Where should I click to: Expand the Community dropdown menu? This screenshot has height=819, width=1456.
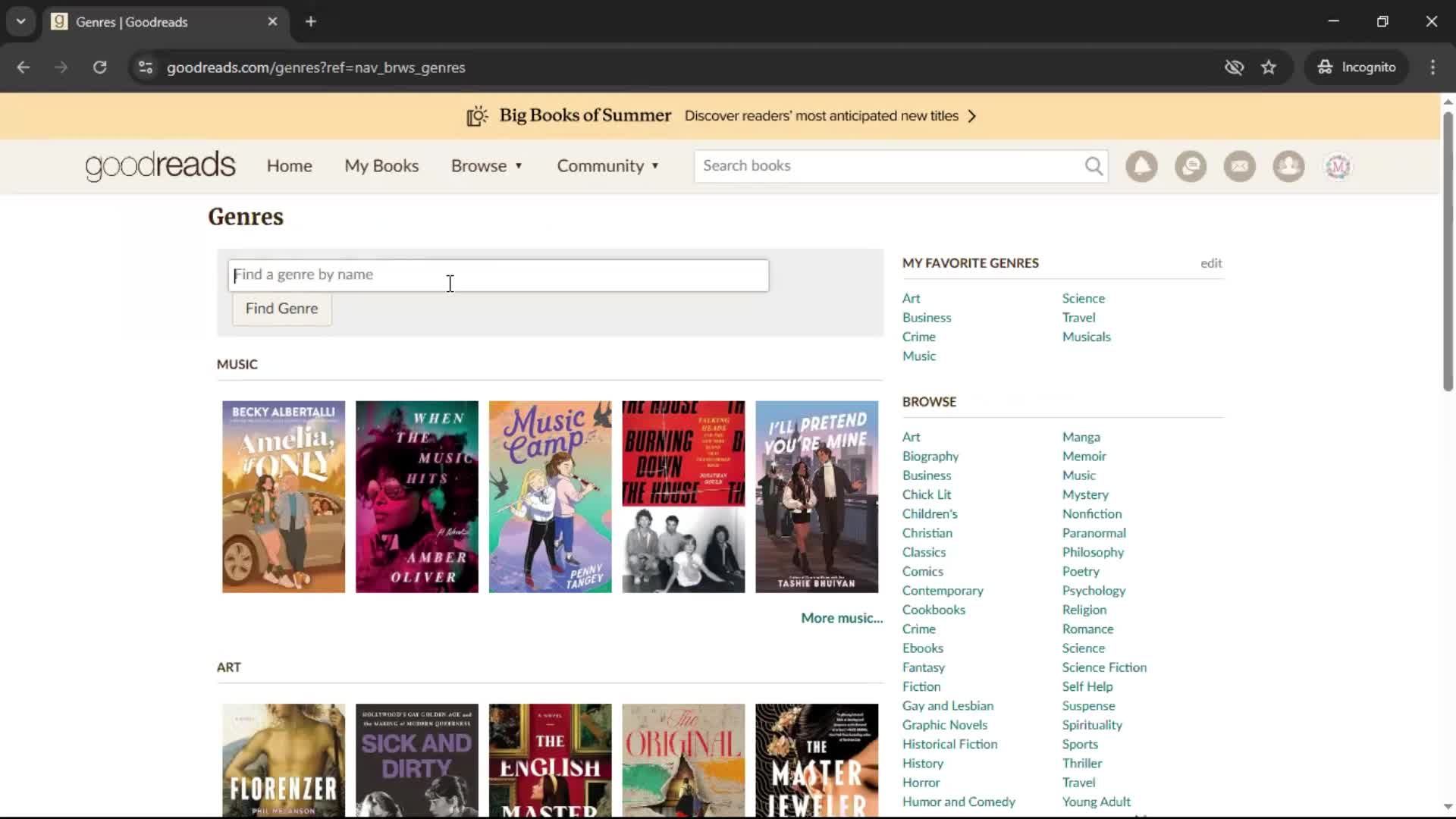tap(608, 166)
